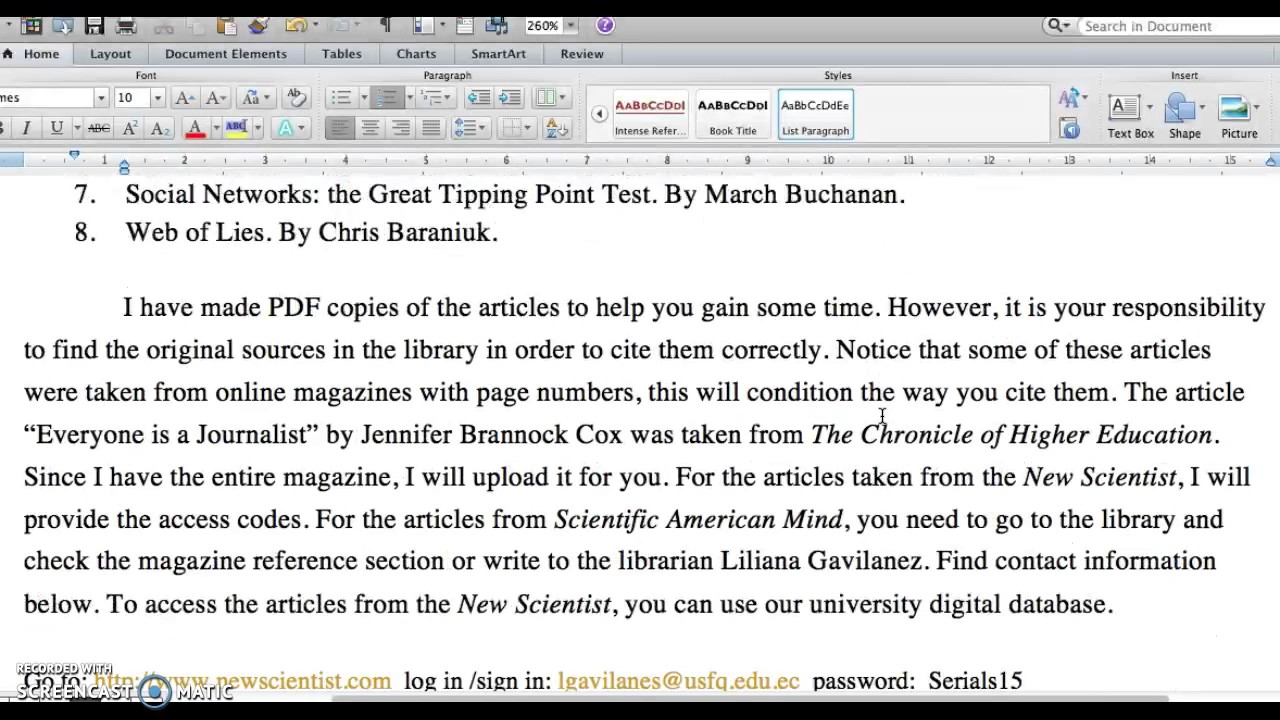Save the document with floppy icon
1280x720 pixels.
coord(94,26)
